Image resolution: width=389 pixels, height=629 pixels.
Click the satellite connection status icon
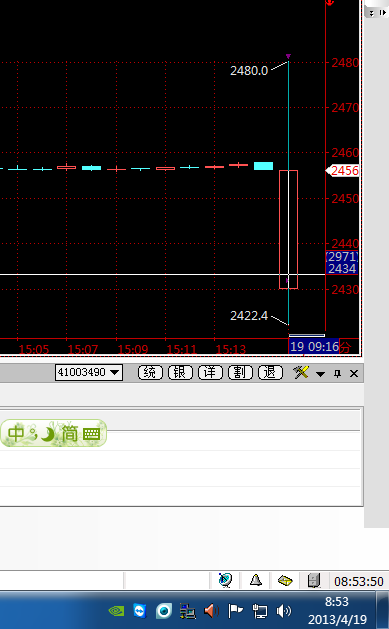tap(225, 580)
